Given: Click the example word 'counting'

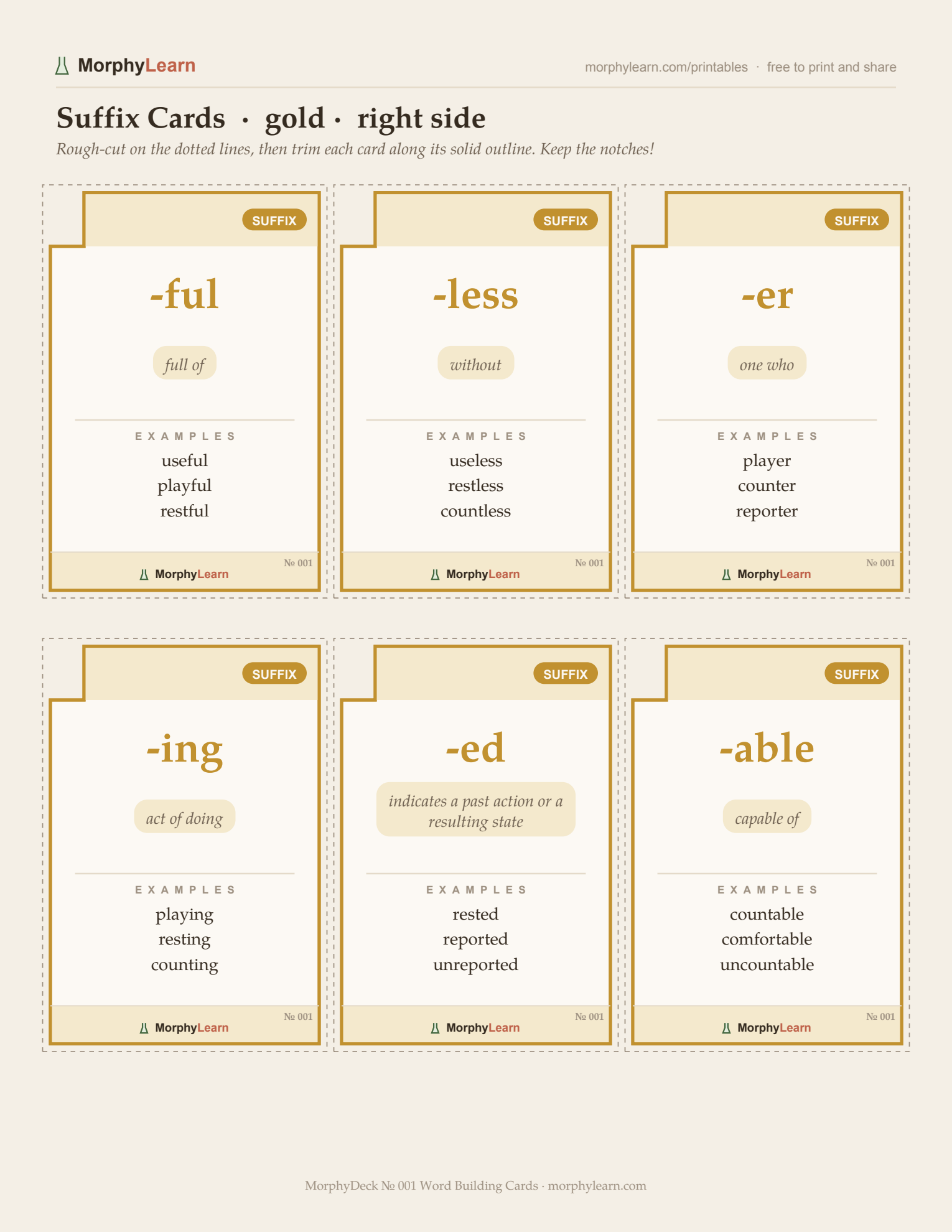Looking at the screenshot, I should click(185, 966).
